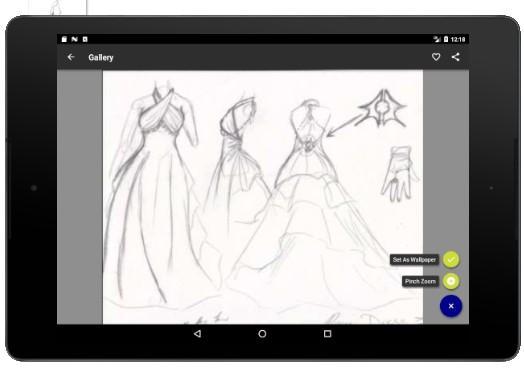Favorite the sketch with the heart icon
This screenshot has width=524, height=371.
(436, 57)
